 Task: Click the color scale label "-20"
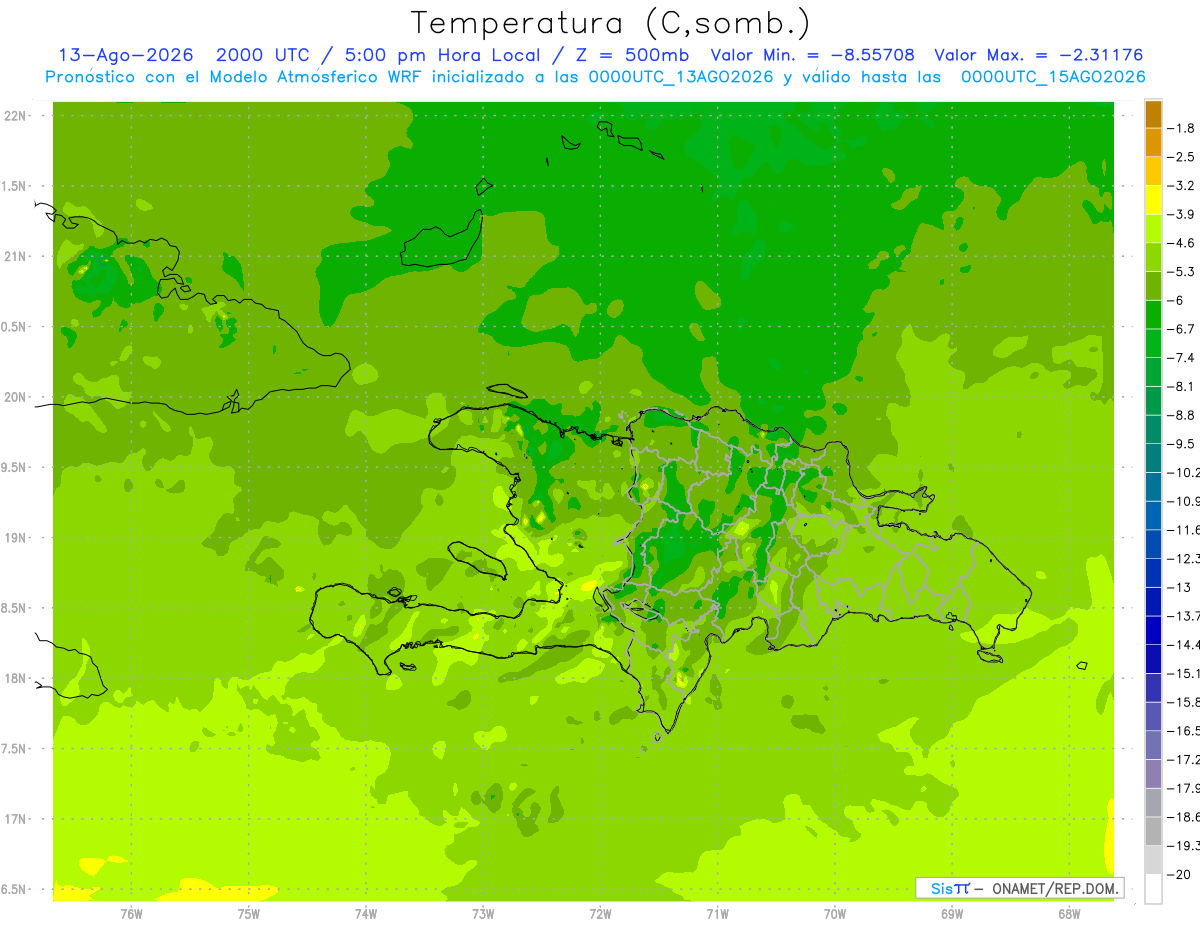[x=1180, y=875]
